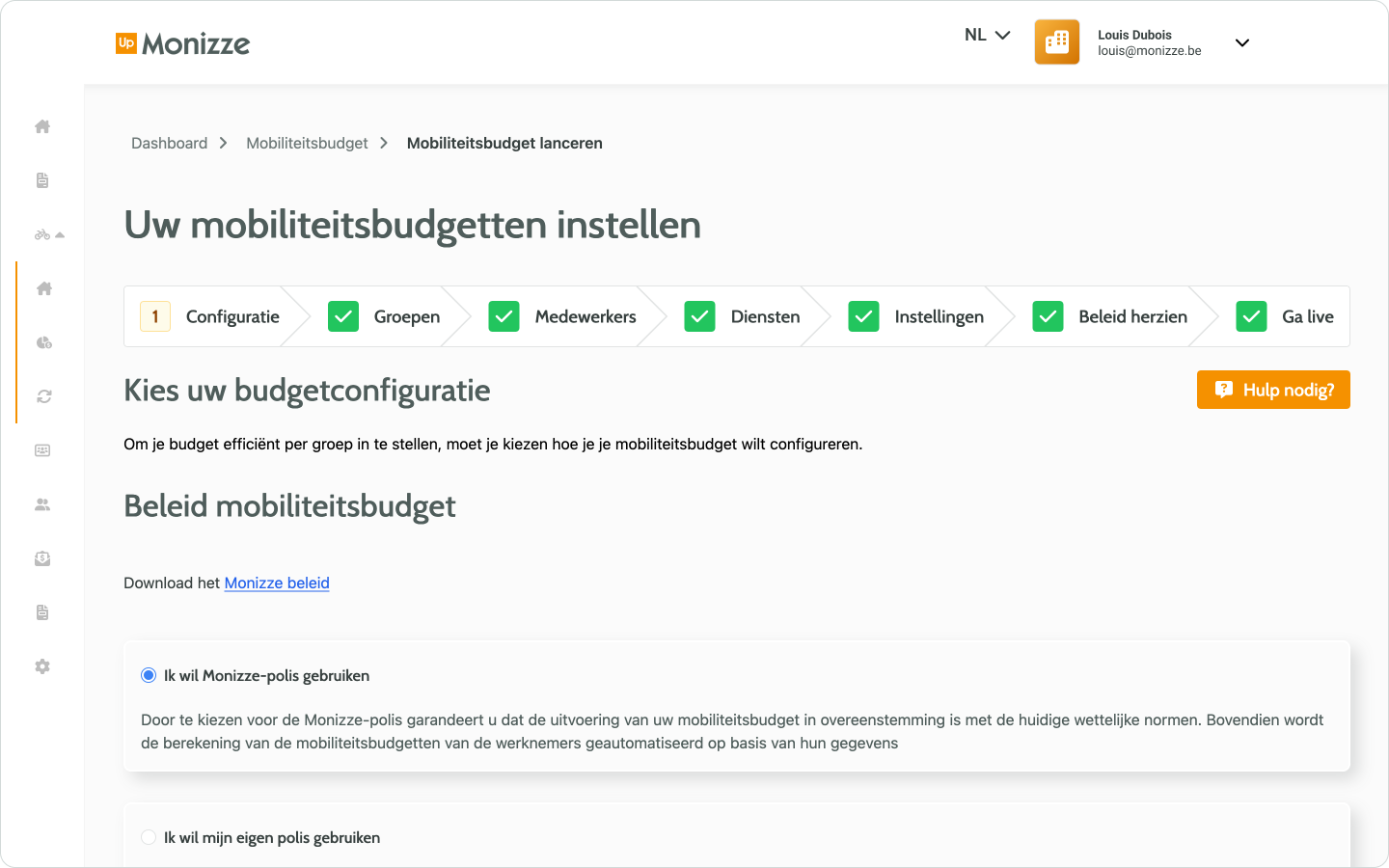Open the 'Monizze beleid' download link

pos(277,583)
